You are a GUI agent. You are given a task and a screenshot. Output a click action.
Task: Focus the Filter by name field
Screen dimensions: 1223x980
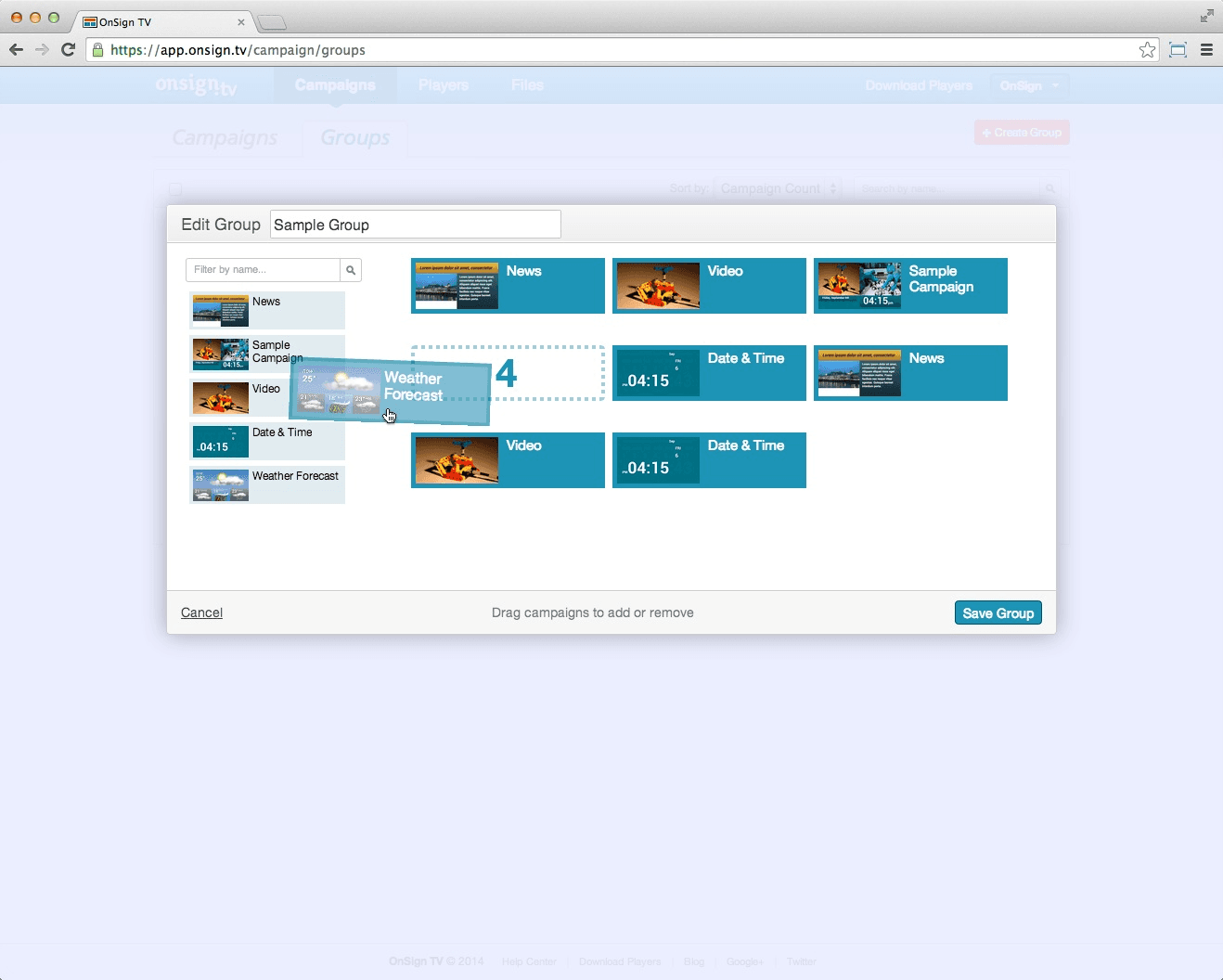264,270
